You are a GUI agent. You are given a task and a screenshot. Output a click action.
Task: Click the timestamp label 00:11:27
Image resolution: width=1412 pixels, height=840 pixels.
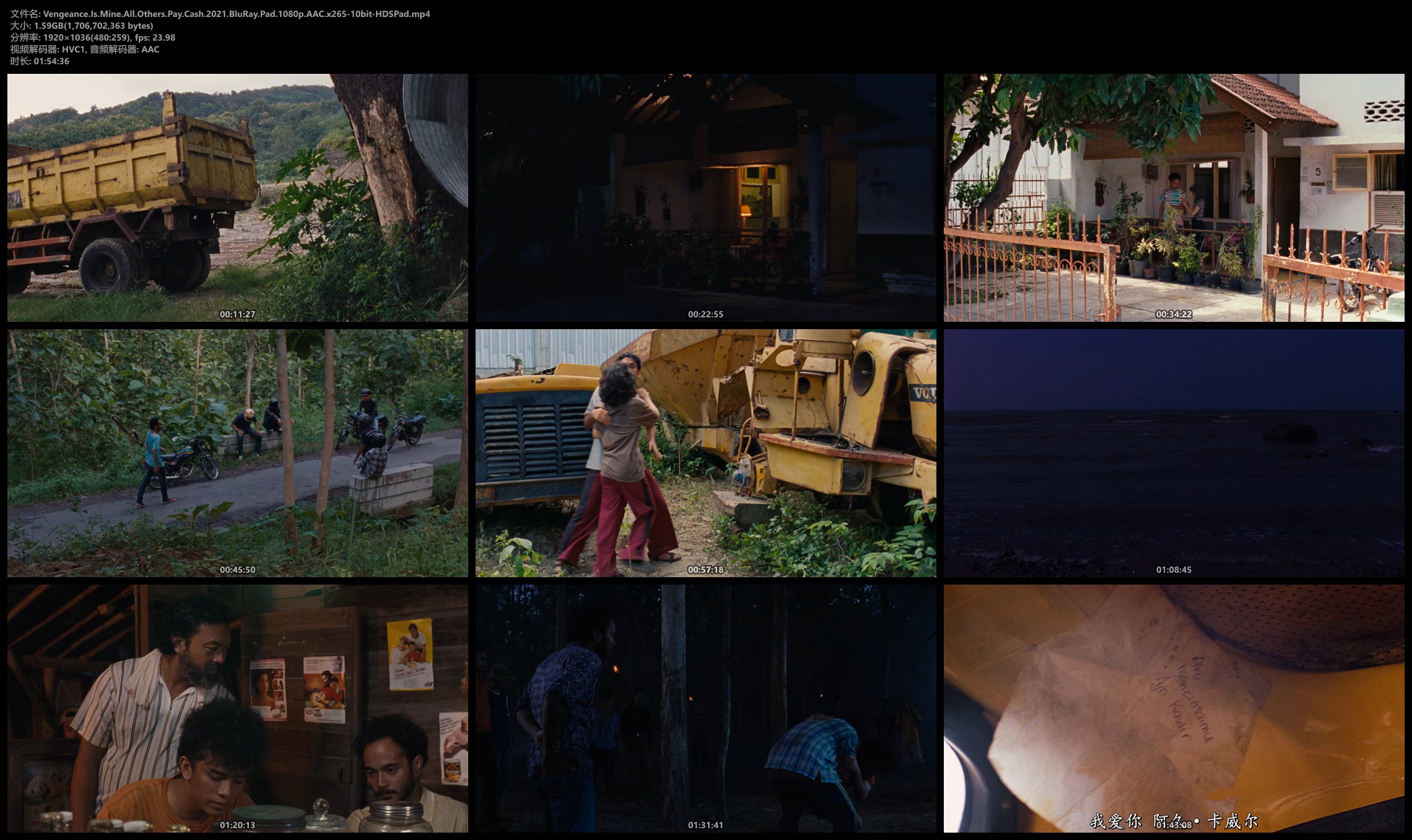(x=238, y=314)
